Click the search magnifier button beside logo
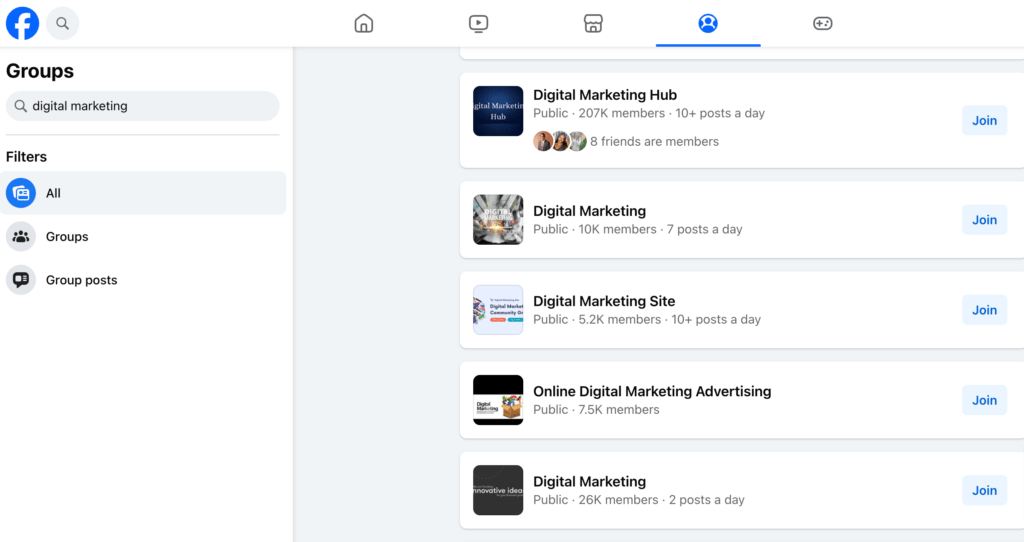This screenshot has height=542, width=1024. (63, 24)
